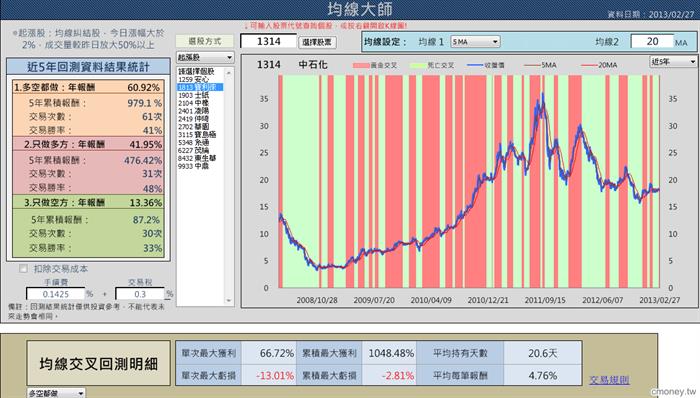
Task: Open the 起漲股 selection dropdown
Action: [x=205, y=57]
